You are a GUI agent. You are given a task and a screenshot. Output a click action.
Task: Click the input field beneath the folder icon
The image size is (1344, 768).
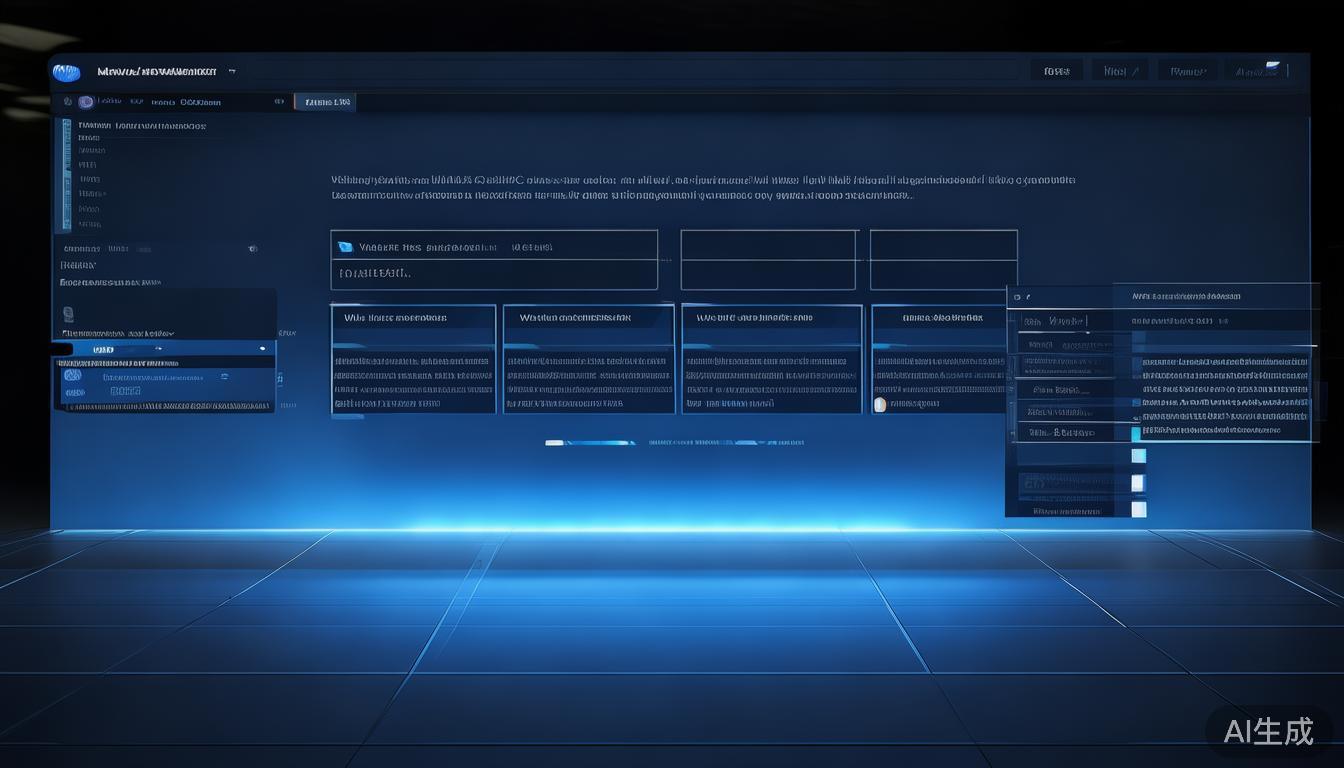494,273
